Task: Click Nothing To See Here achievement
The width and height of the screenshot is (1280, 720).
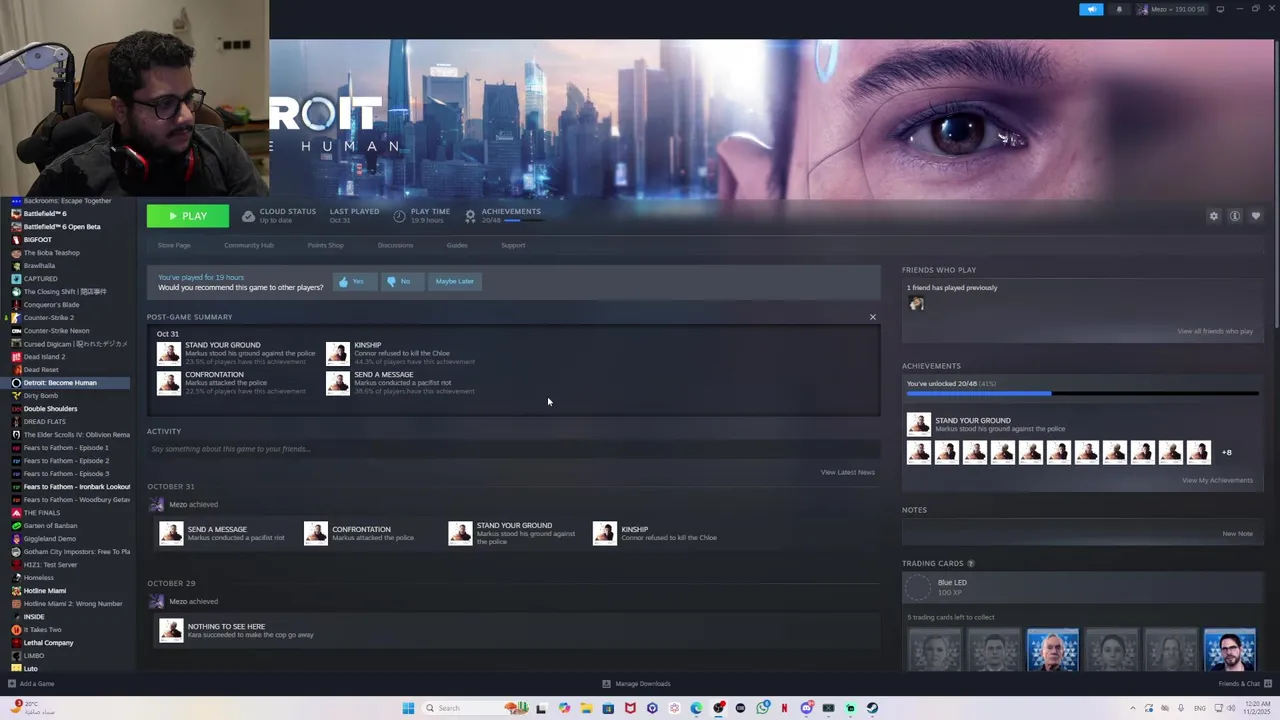Action: [237, 630]
